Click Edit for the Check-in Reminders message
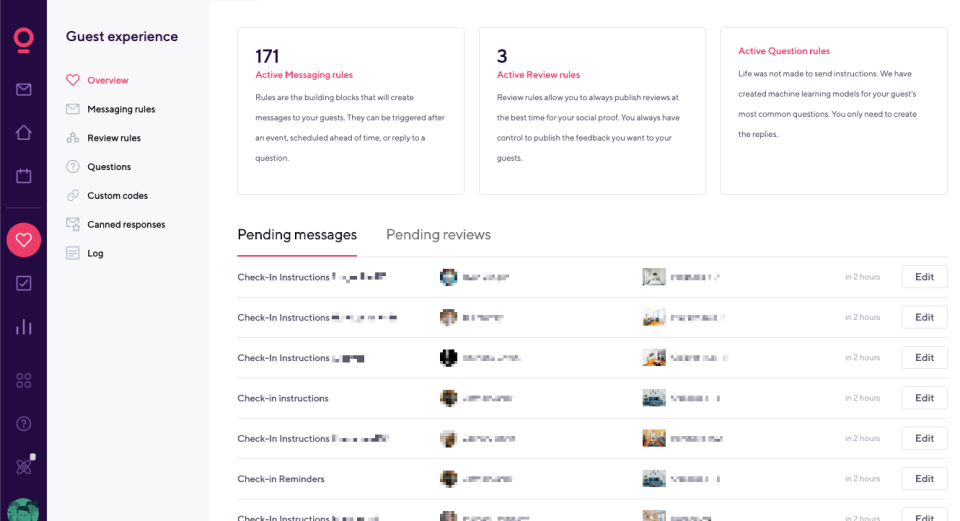 pyautogui.click(x=924, y=479)
